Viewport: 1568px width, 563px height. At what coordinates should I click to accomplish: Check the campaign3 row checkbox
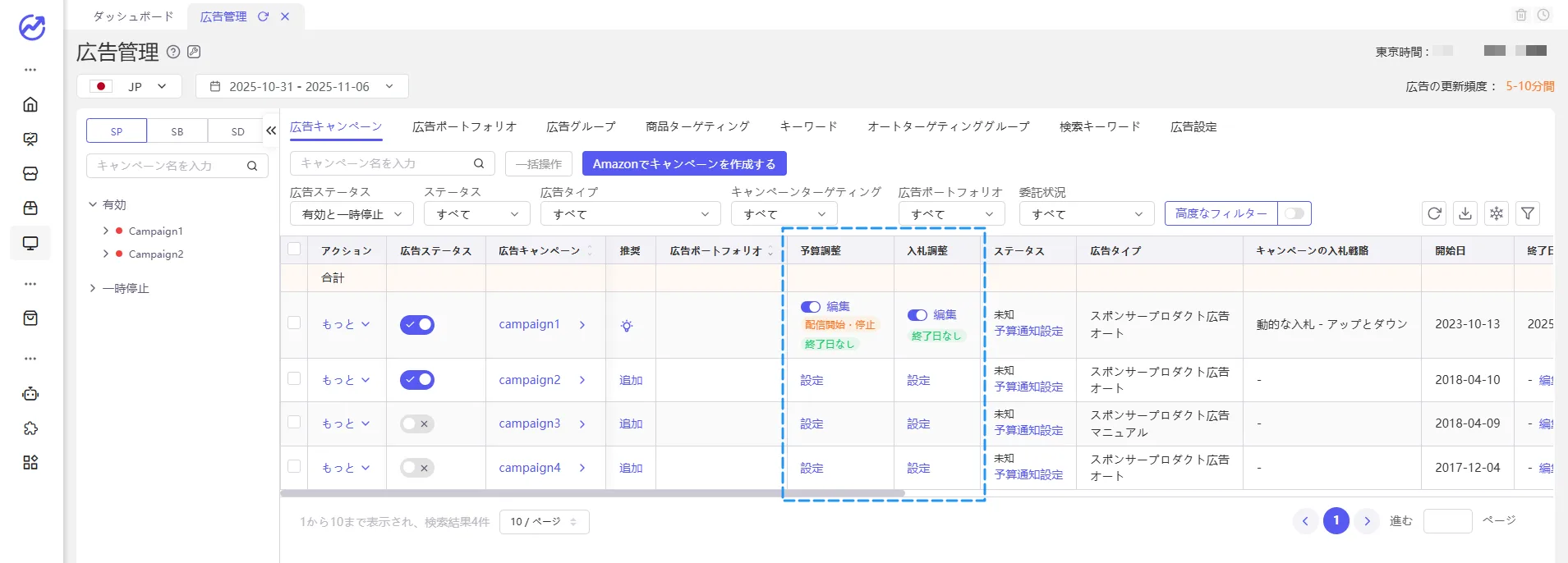click(x=294, y=422)
